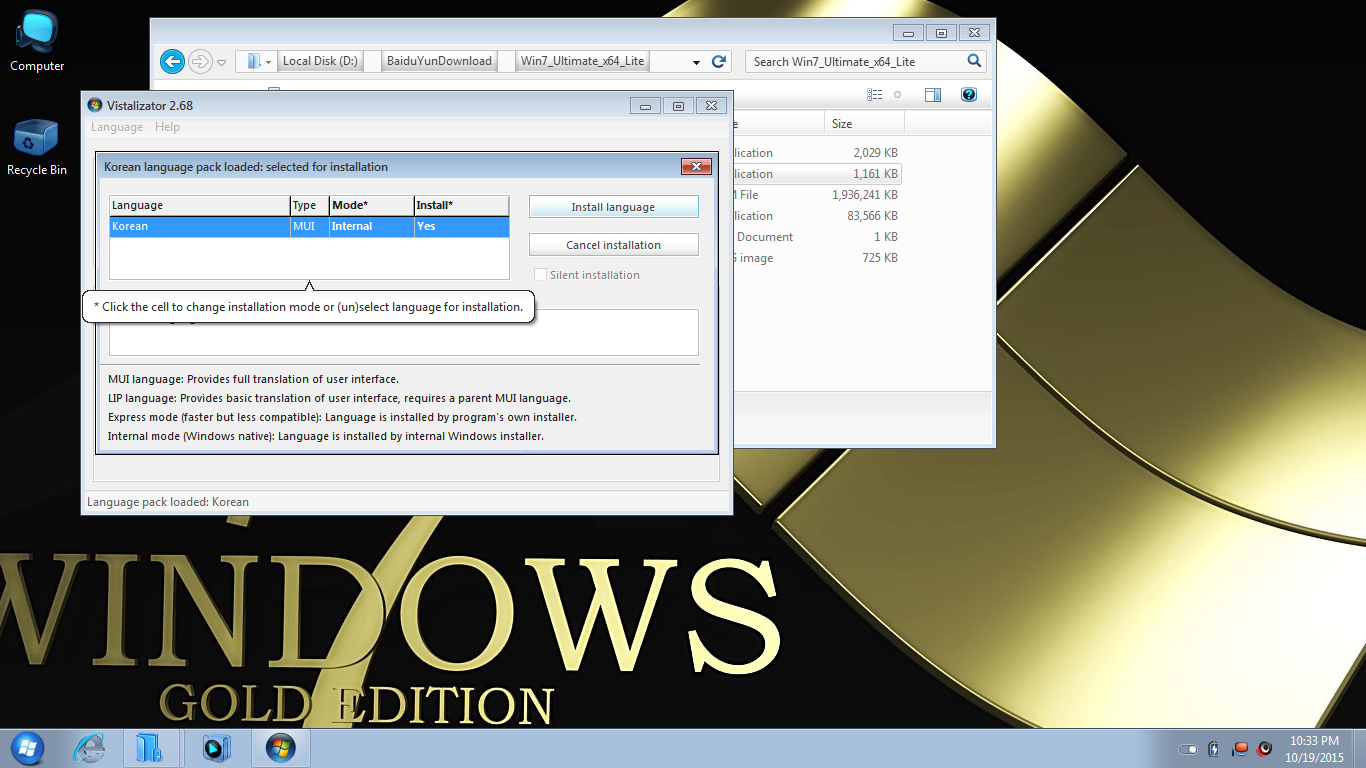Click Install* column header
This screenshot has width=1366, height=768.
461,205
